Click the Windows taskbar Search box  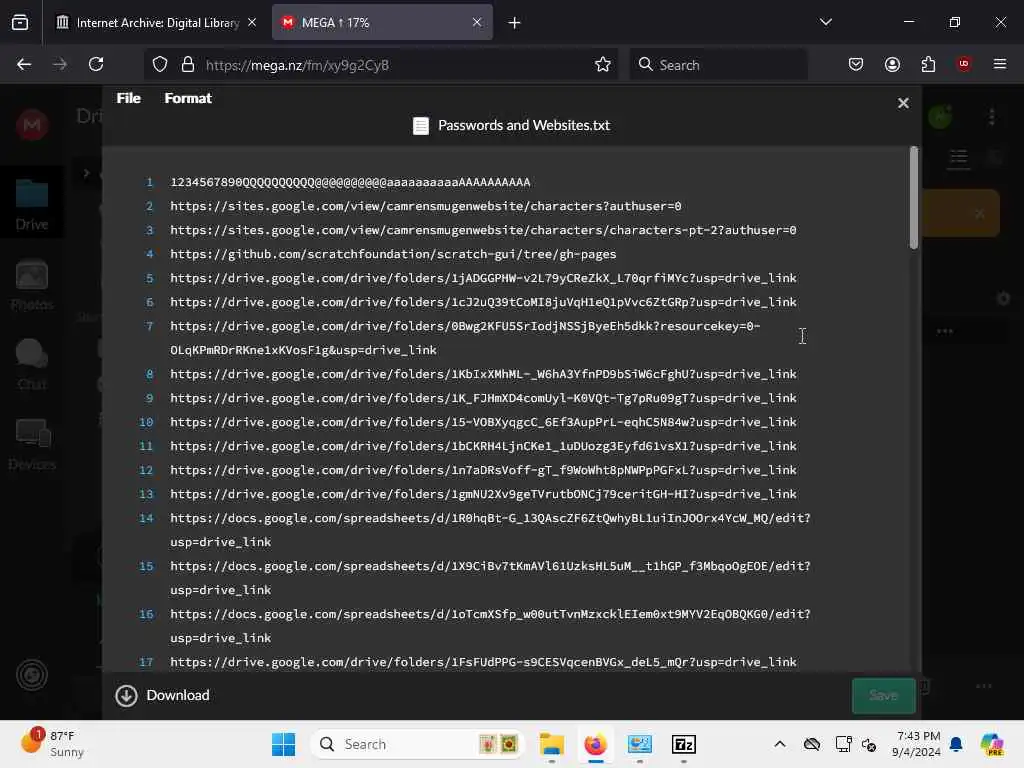pos(417,744)
